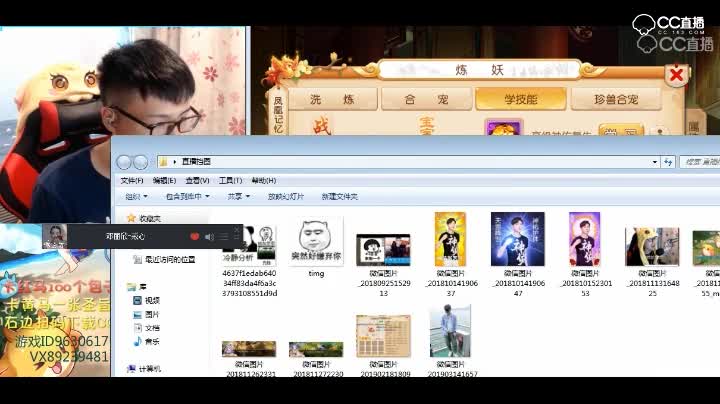
Task: Click the purple skill book icon in the game window
Action: pyautogui.click(x=504, y=128)
